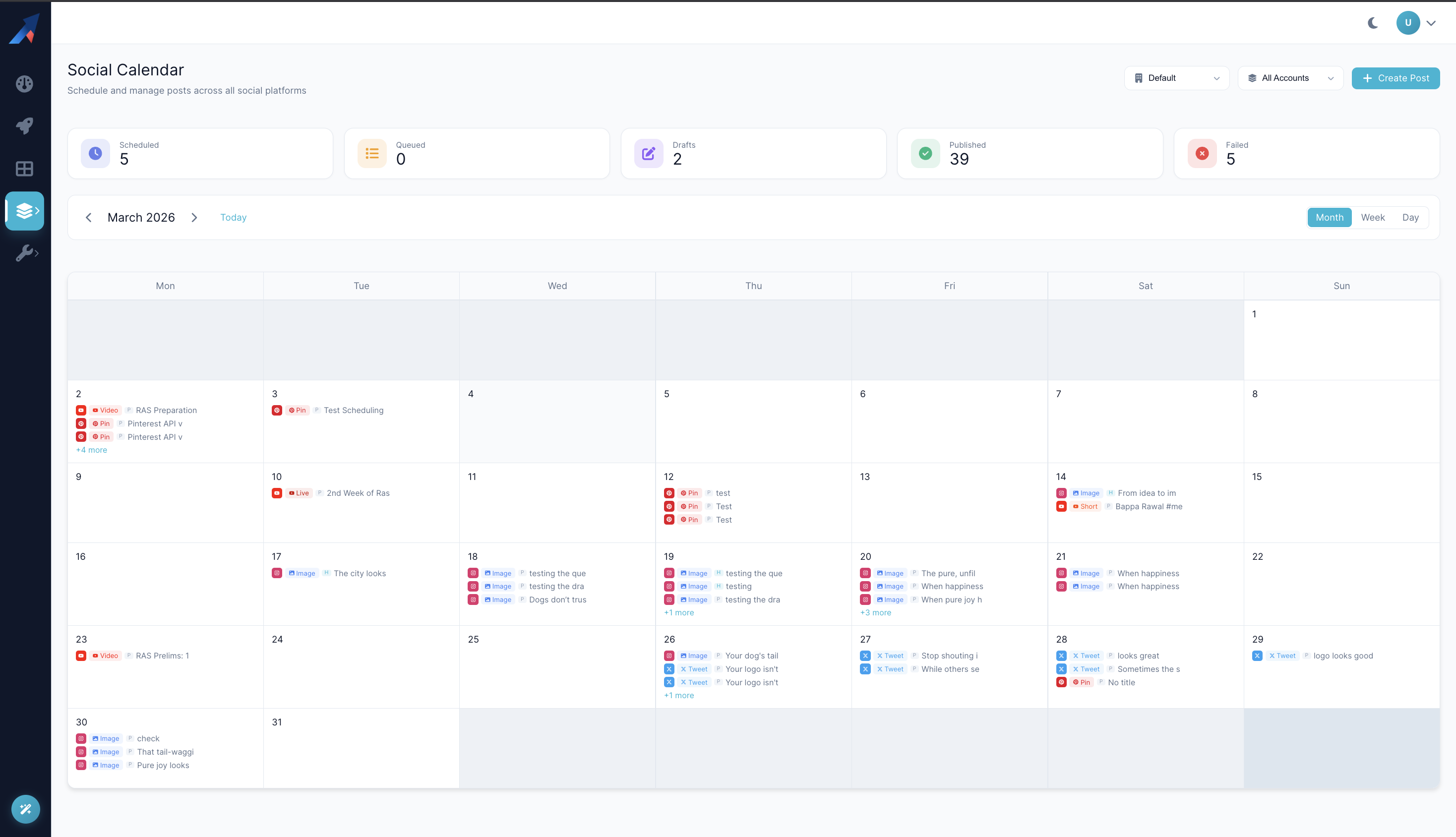Go to previous month using left arrow
This screenshot has width=1456, height=837.
(x=89, y=217)
